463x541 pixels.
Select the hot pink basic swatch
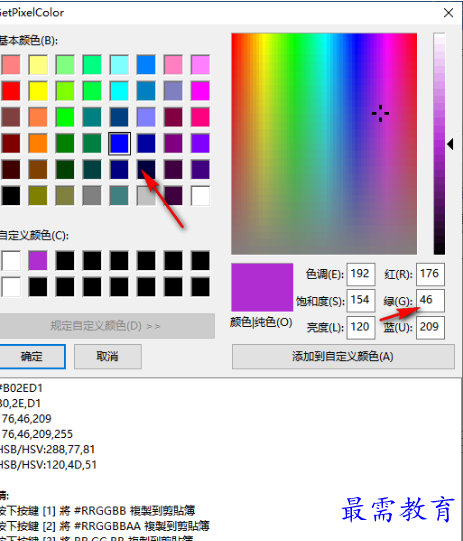(x=200, y=117)
